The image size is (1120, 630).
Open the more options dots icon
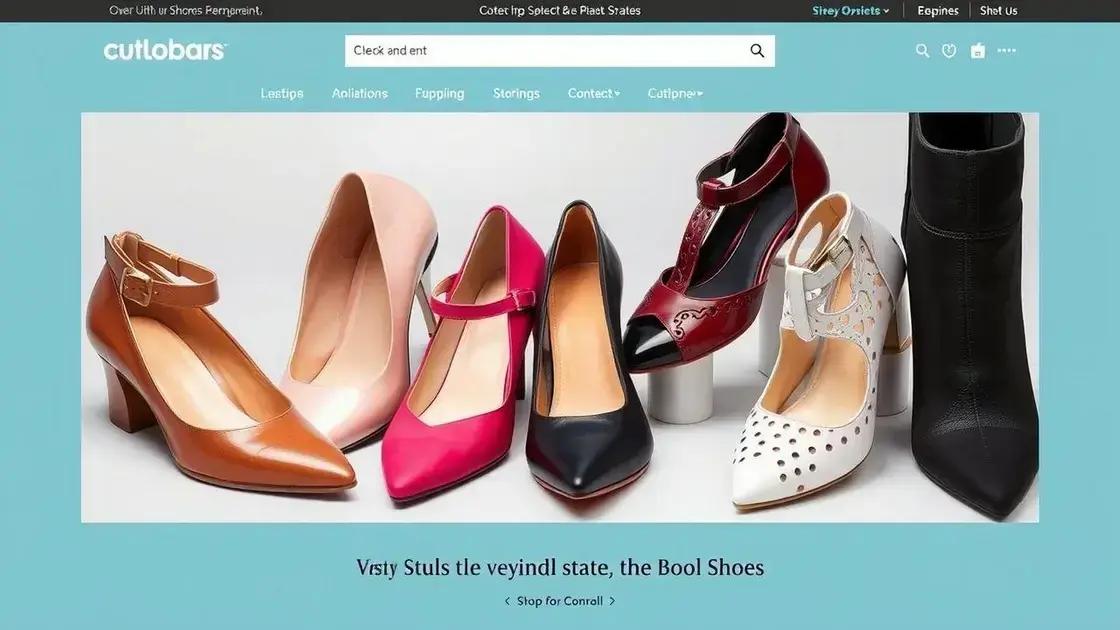point(1006,51)
